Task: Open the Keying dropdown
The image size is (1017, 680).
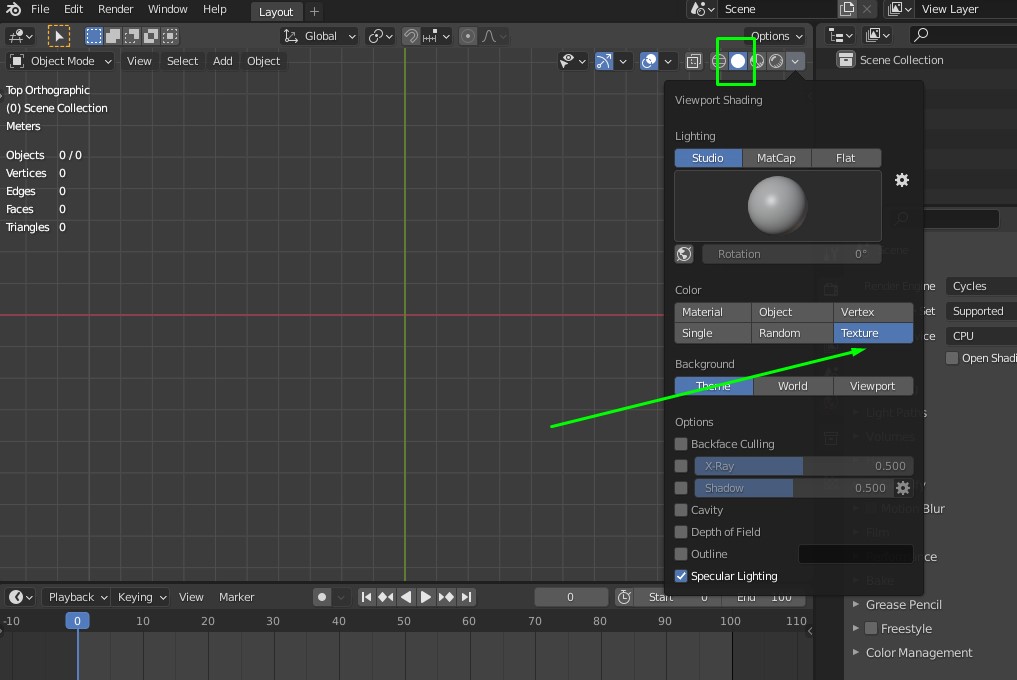Action: [141, 597]
